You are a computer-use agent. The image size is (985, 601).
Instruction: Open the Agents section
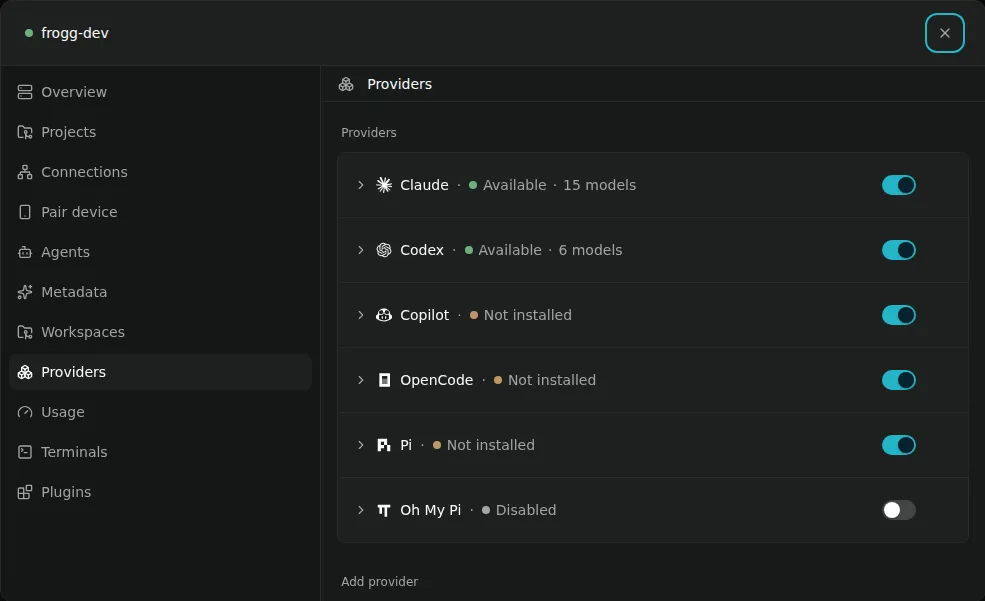point(160,252)
